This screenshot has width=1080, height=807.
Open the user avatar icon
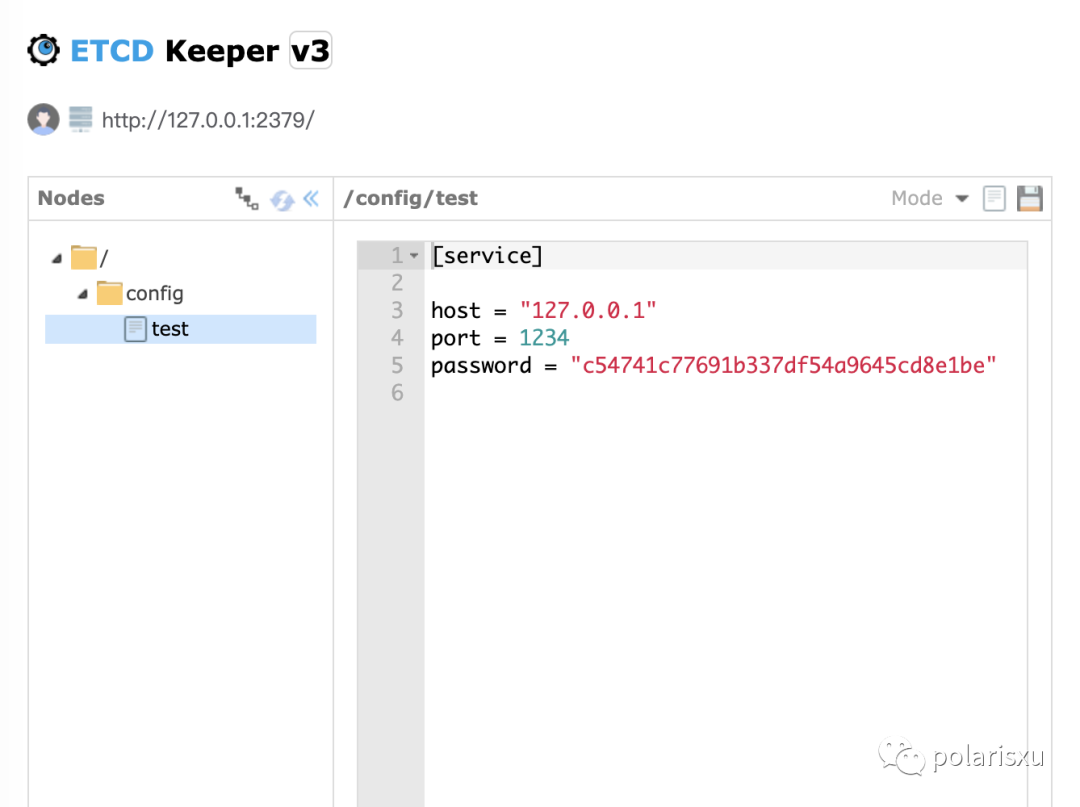43,119
